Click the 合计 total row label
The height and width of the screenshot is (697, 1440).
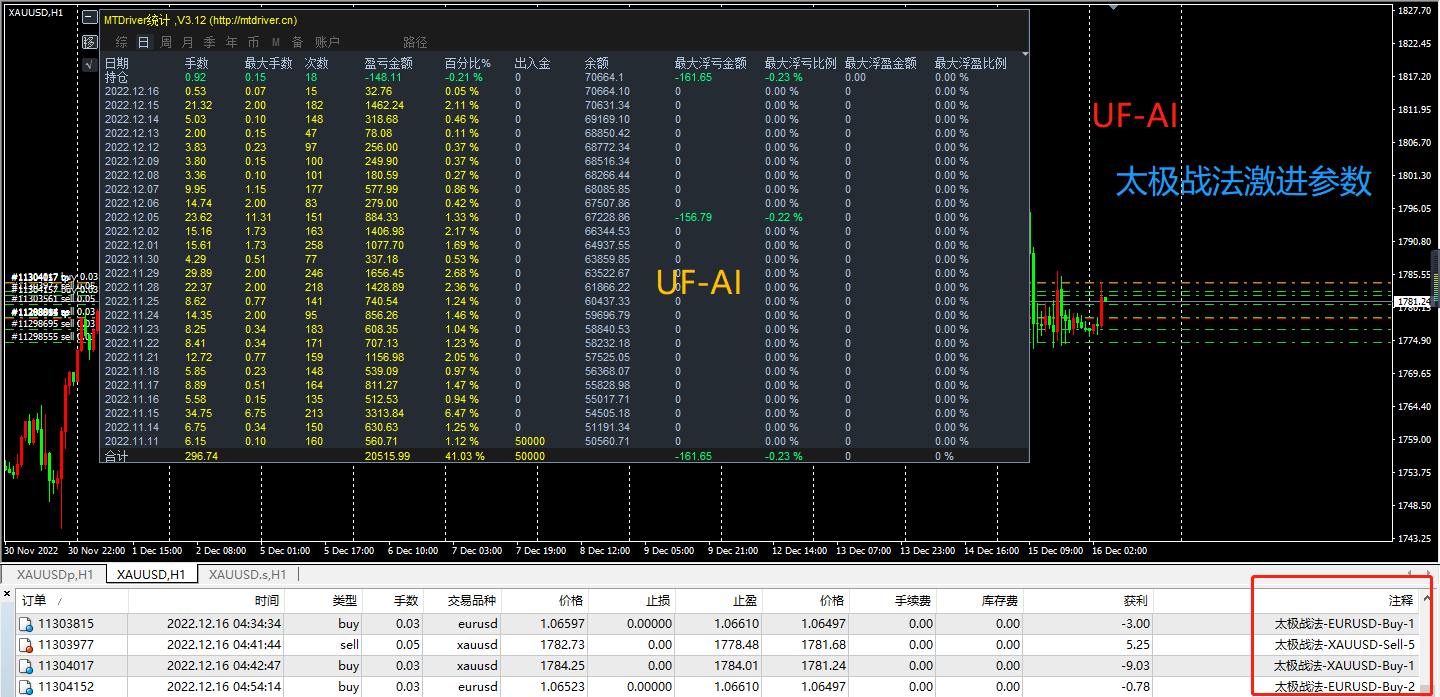[x=117, y=456]
